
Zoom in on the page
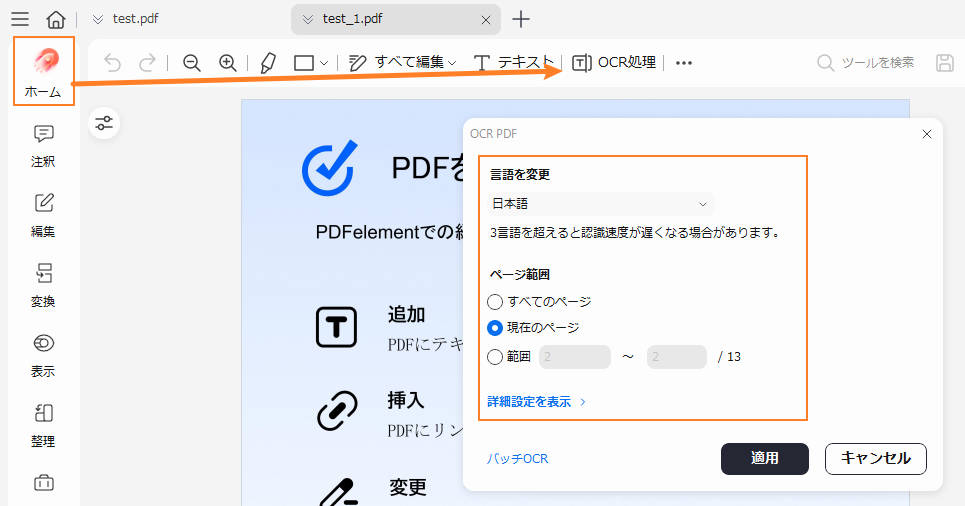228,63
